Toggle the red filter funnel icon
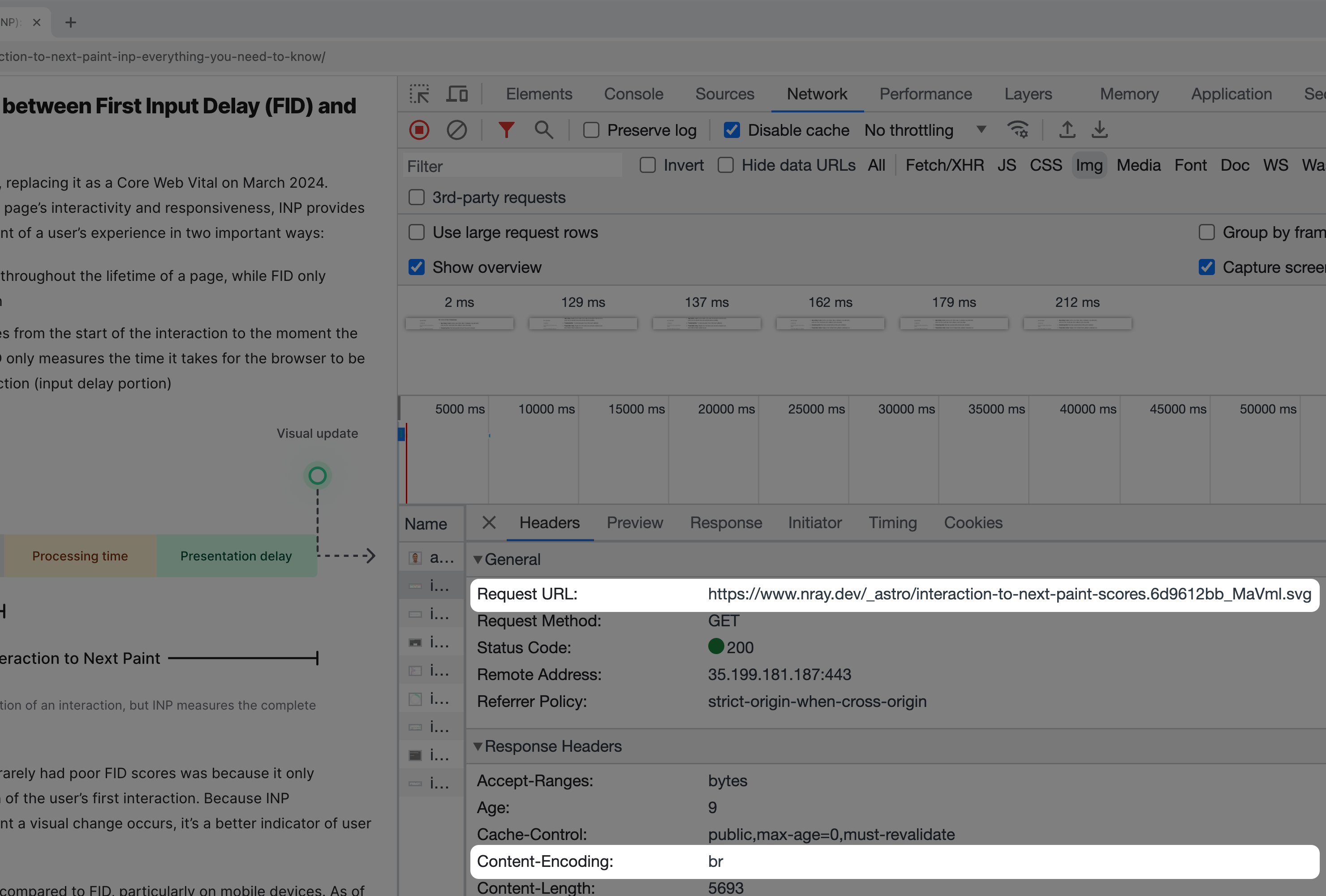1326x896 pixels. pyautogui.click(x=506, y=130)
